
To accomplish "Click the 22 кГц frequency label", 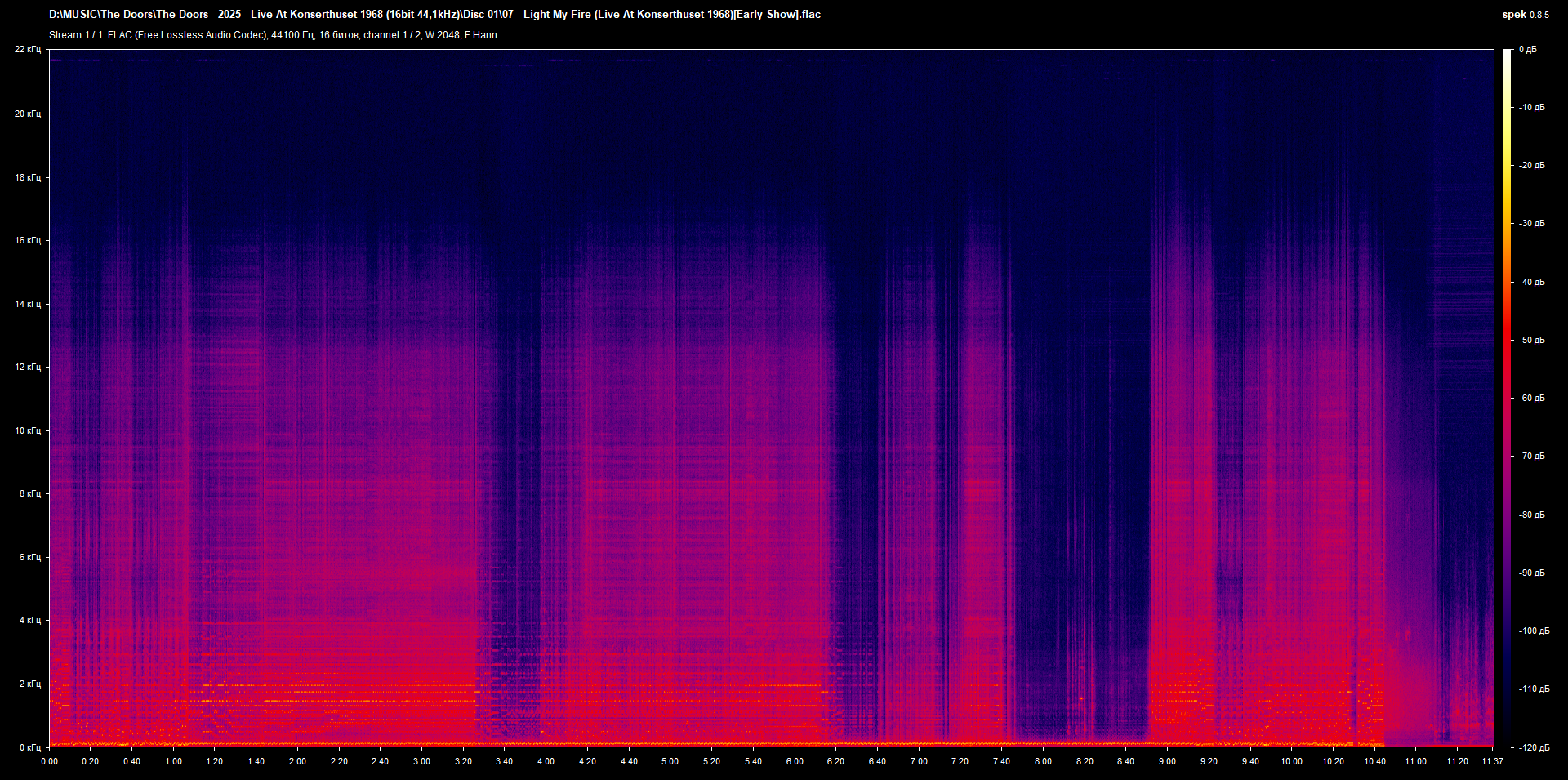I will [28, 50].
